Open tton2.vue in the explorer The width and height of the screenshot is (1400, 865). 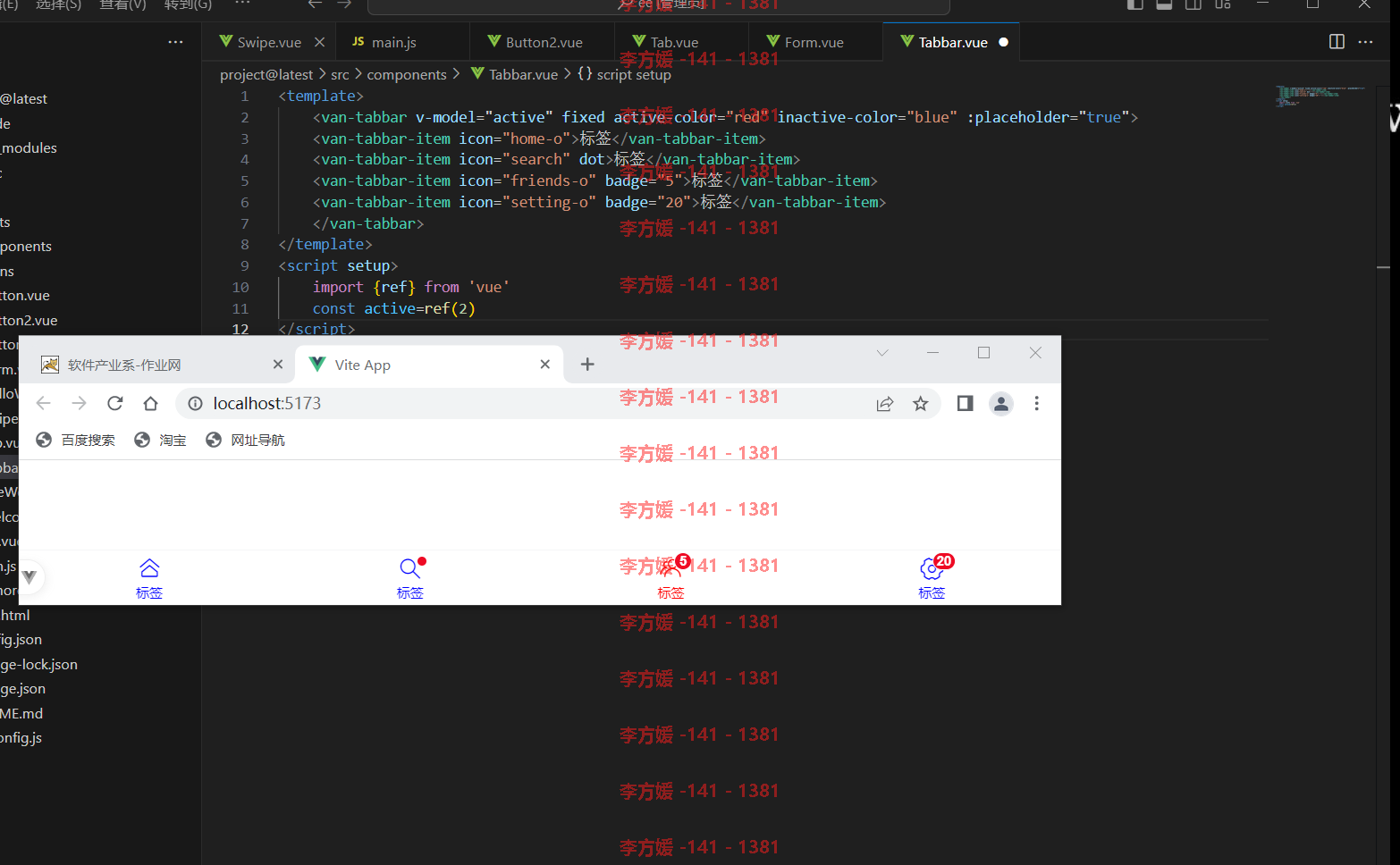[x=29, y=320]
